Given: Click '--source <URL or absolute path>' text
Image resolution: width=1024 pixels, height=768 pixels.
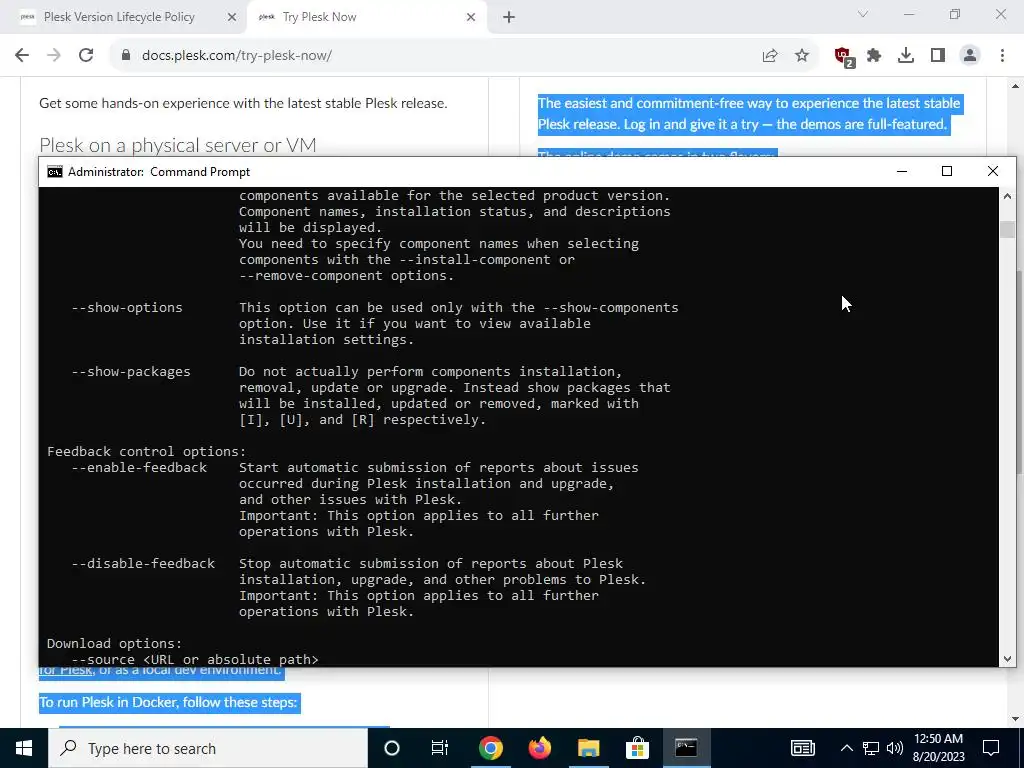Looking at the screenshot, I should 195,659.
